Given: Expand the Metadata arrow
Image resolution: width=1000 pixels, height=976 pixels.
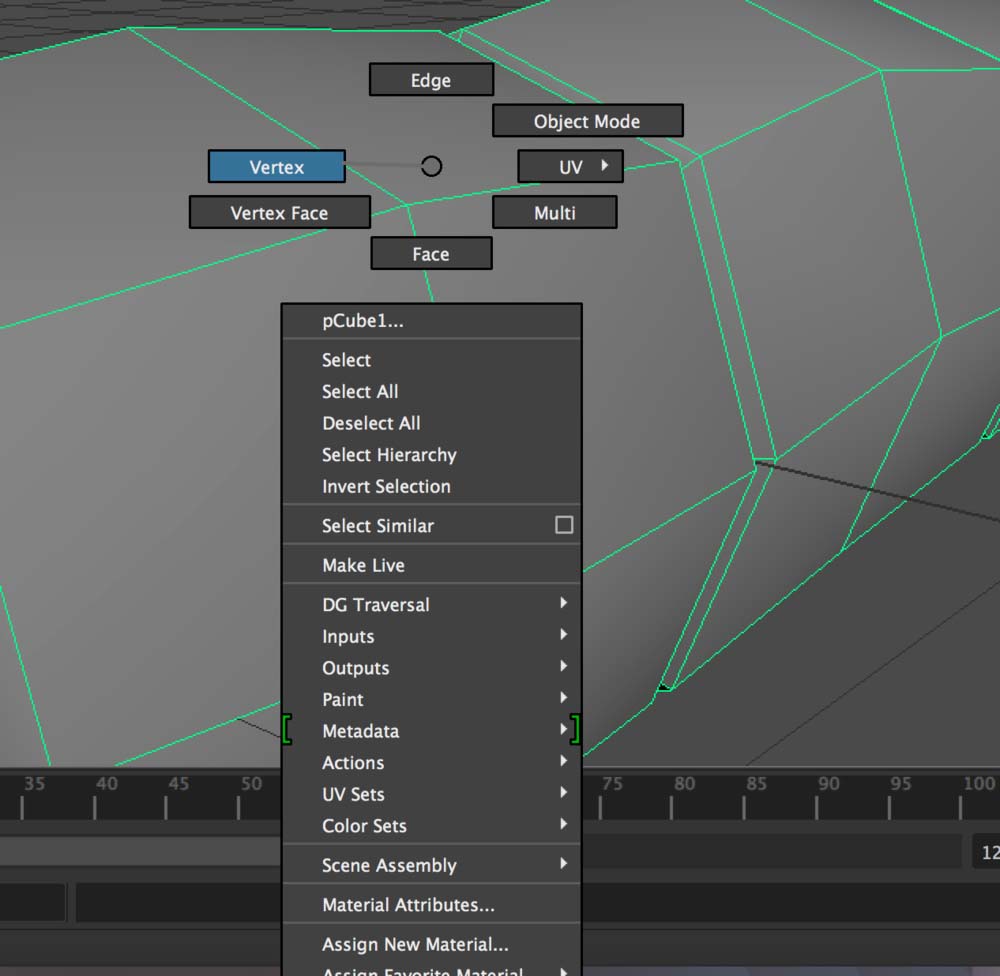Looking at the screenshot, I should click(x=563, y=728).
